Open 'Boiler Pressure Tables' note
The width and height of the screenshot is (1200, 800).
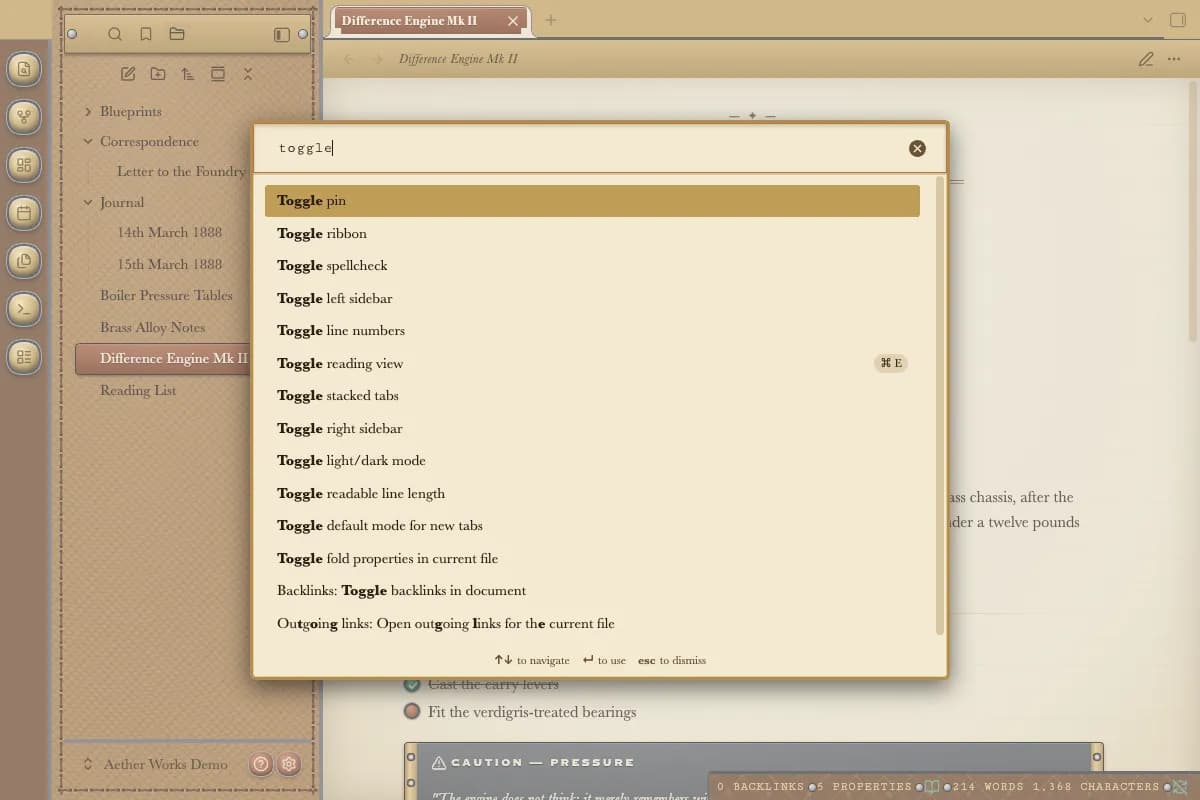(166, 296)
